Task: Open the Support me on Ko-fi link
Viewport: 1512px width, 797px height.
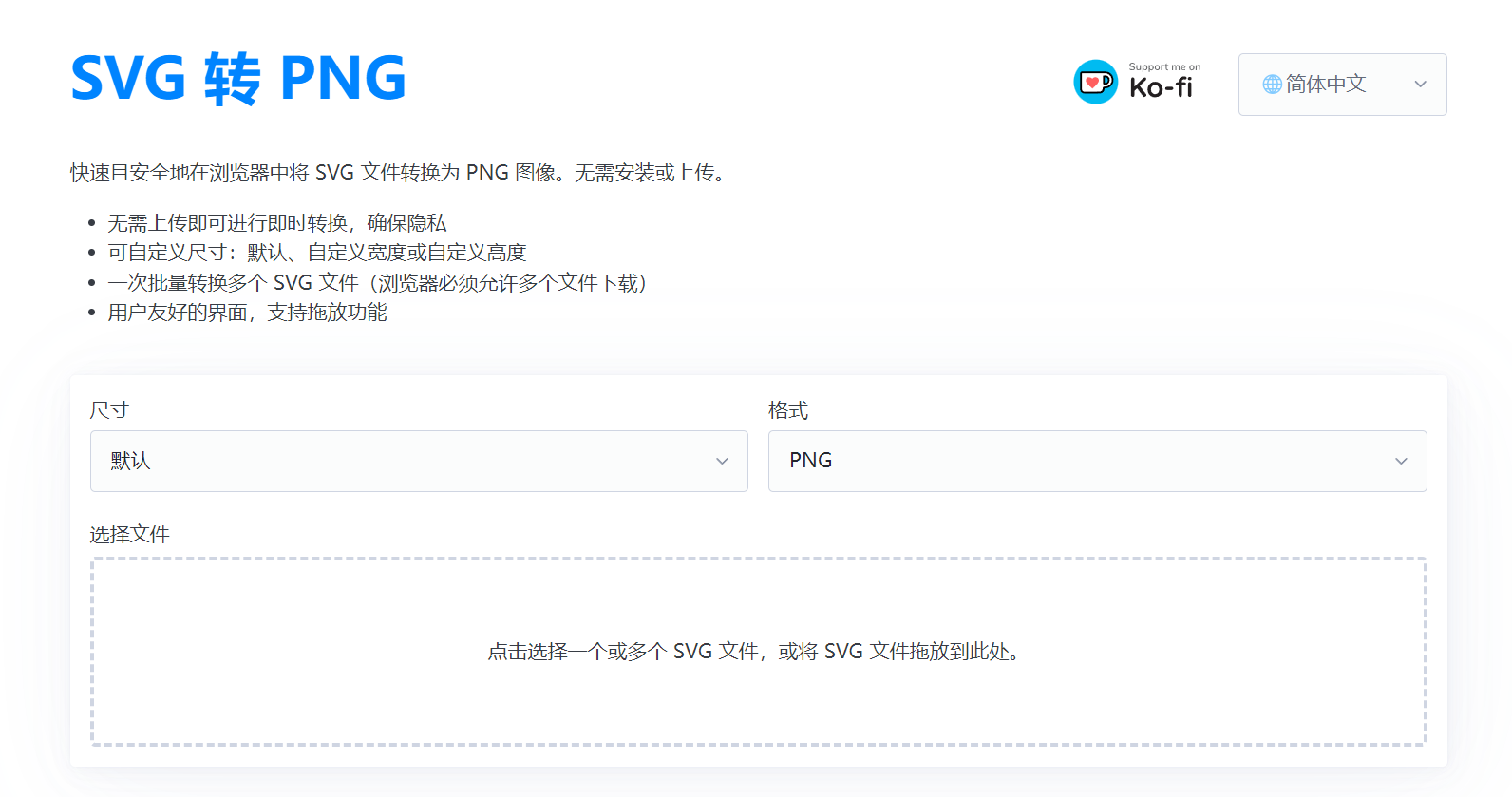Action: click(x=1138, y=82)
